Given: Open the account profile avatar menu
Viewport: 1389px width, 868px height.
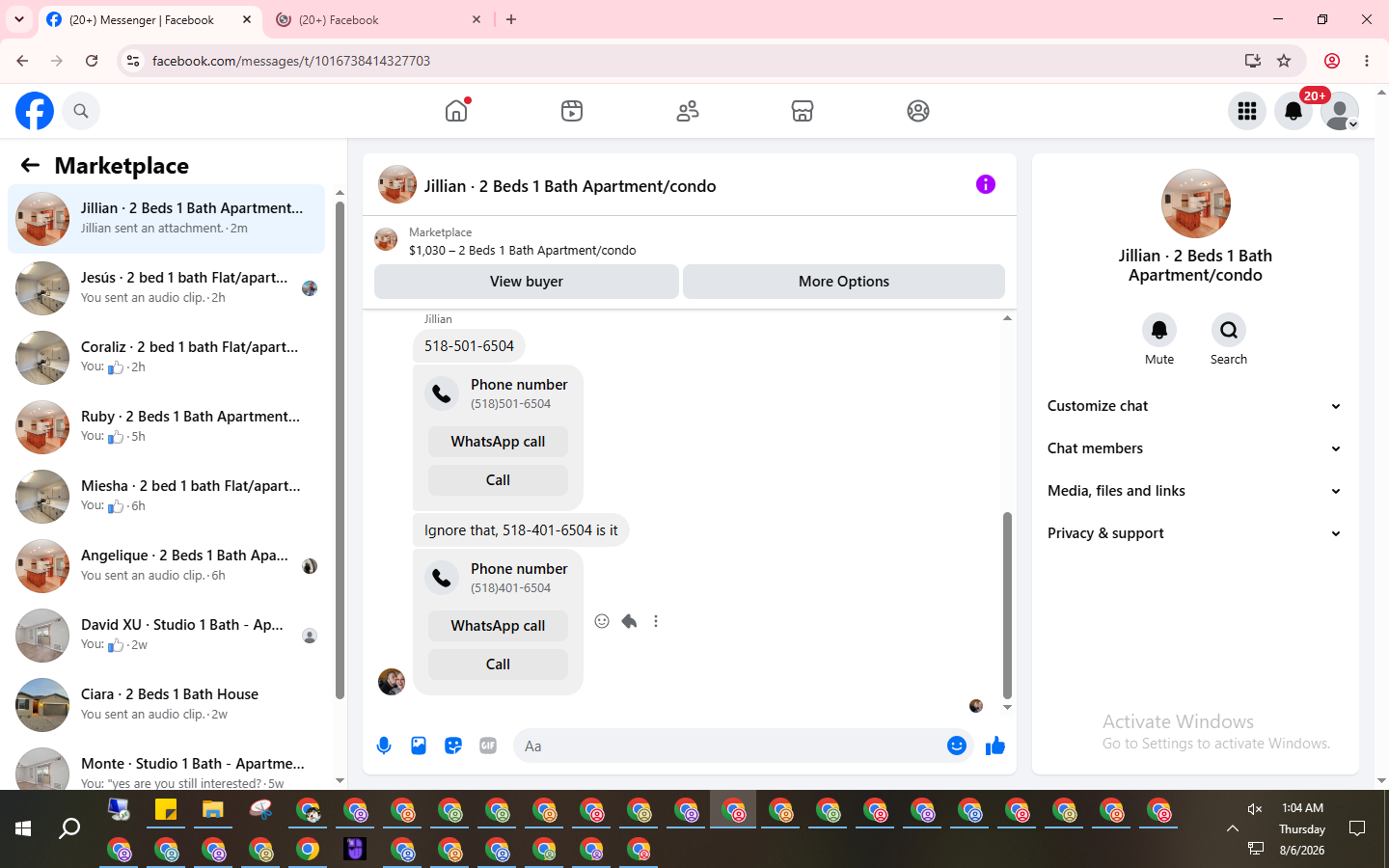Looking at the screenshot, I should point(1340,111).
